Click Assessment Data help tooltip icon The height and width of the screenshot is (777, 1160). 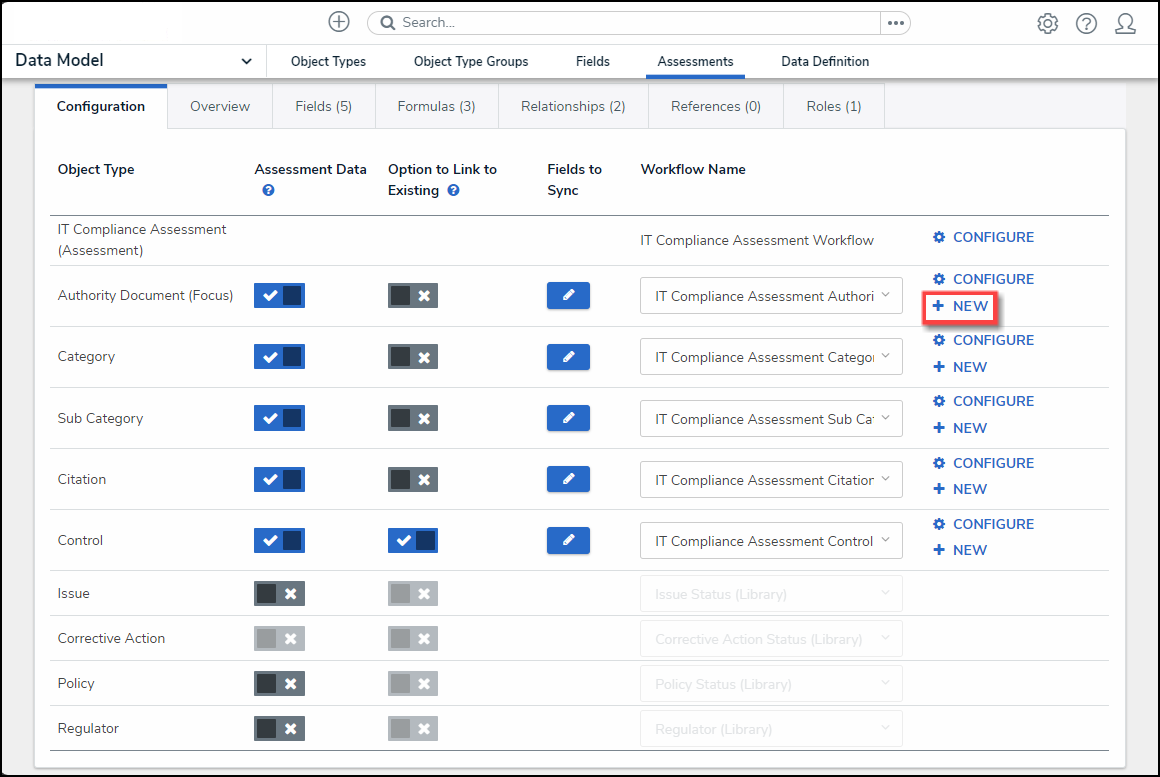click(268, 190)
